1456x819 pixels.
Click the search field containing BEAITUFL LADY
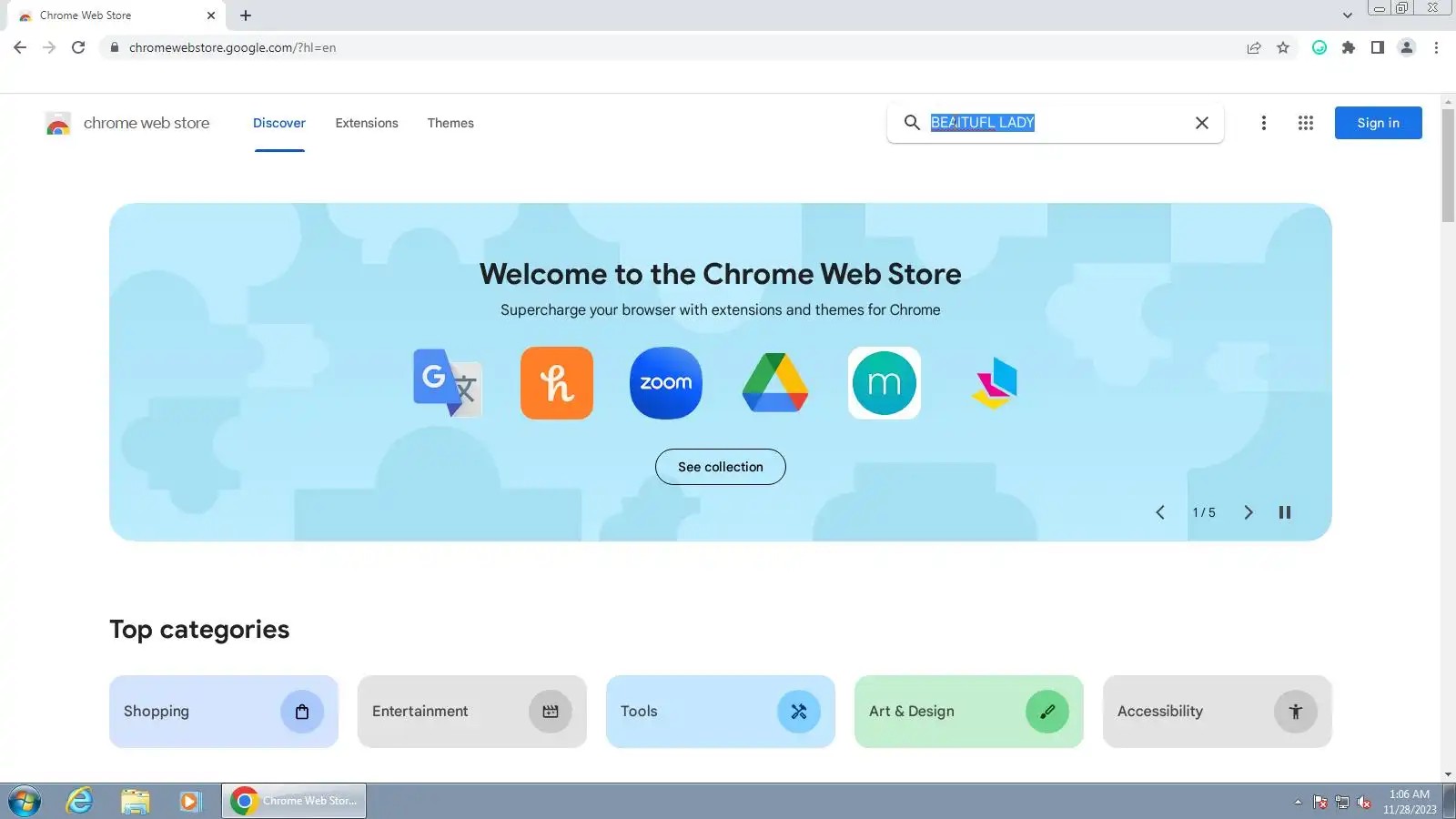click(x=1056, y=123)
